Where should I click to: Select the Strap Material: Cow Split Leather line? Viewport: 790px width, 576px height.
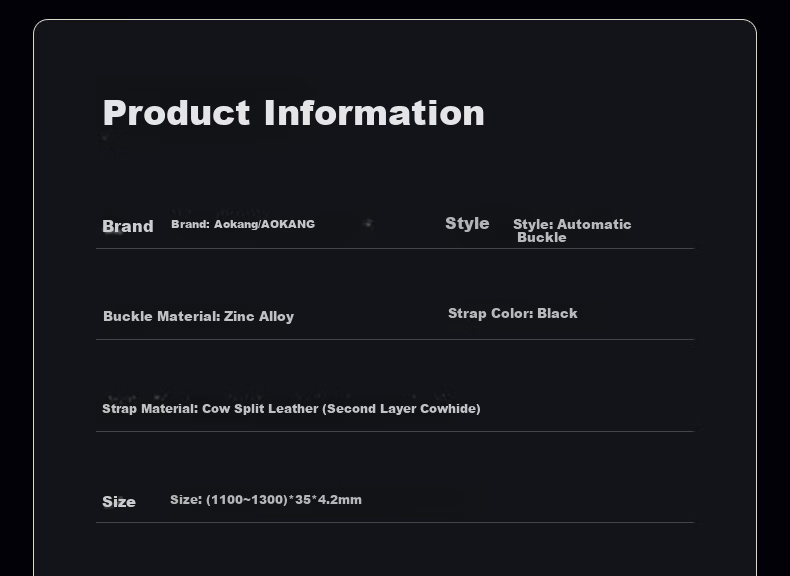[x=291, y=409]
